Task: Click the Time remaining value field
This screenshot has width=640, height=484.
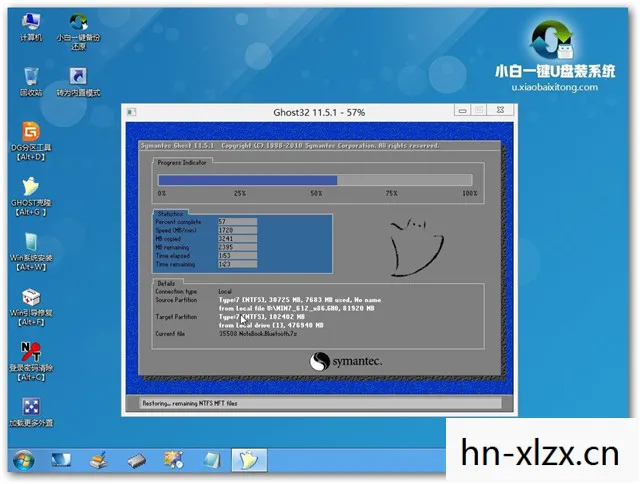Action: tap(237, 264)
